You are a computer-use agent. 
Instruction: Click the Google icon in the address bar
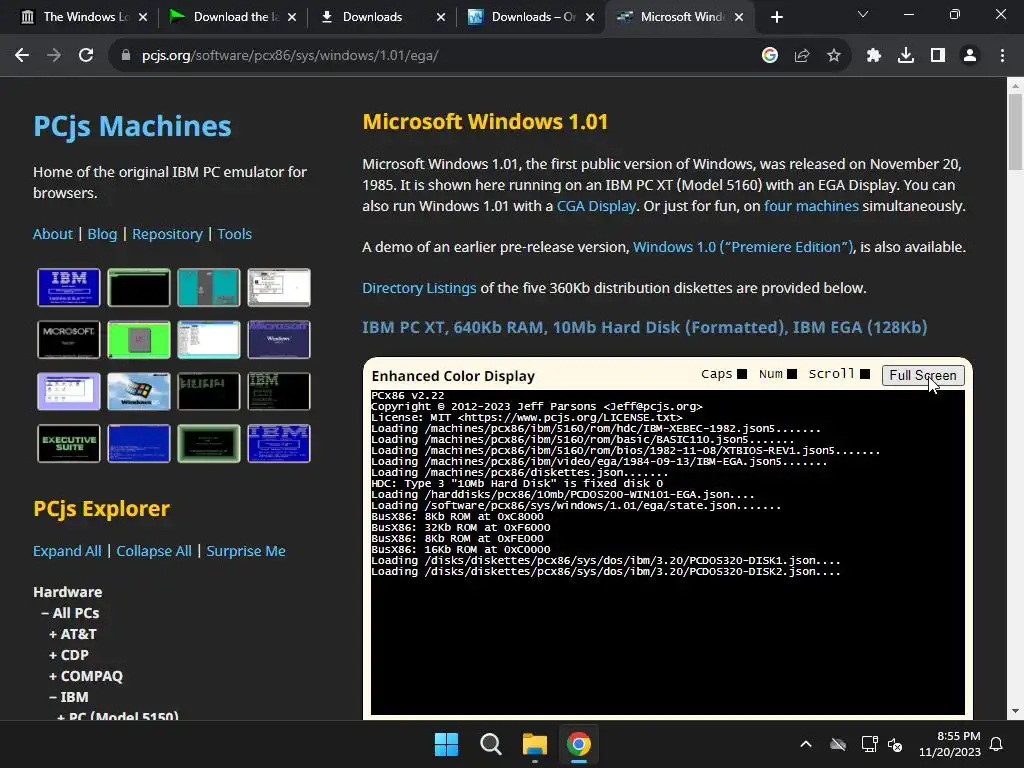pos(769,56)
